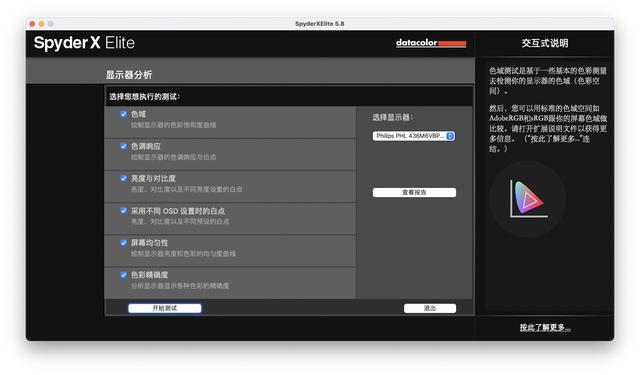This screenshot has height=375, width=640.
Task: Click the yellow minimize window button
Action: [x=41, y=24]
